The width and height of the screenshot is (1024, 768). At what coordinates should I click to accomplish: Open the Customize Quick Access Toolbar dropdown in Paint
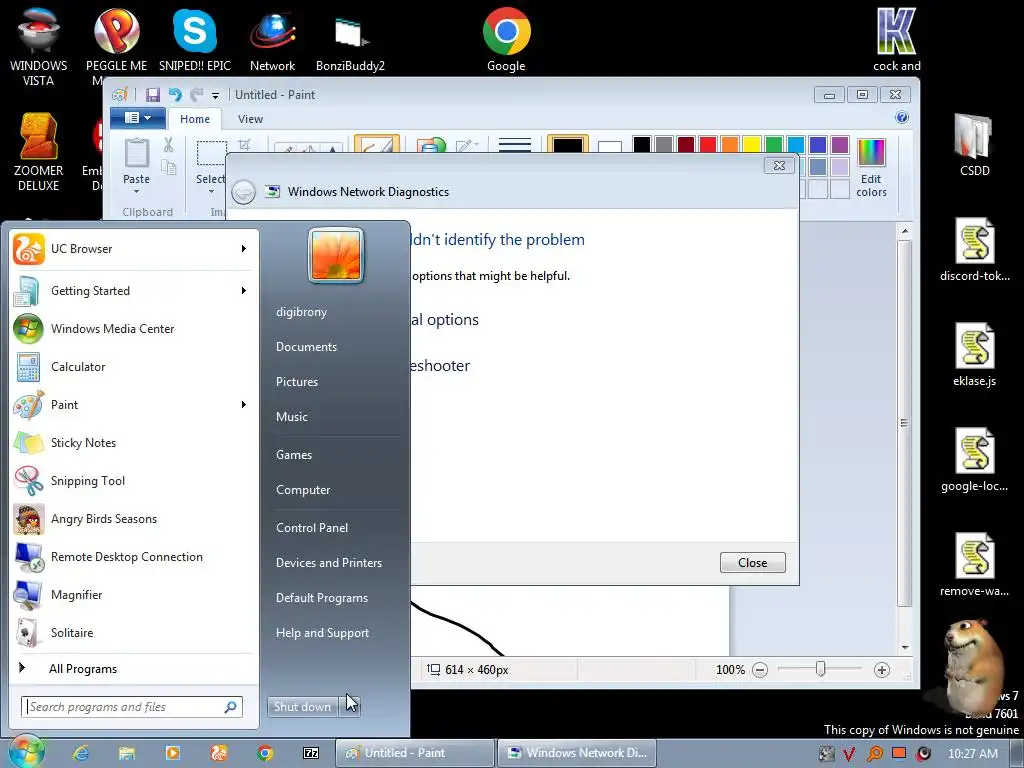pos(216,95)
